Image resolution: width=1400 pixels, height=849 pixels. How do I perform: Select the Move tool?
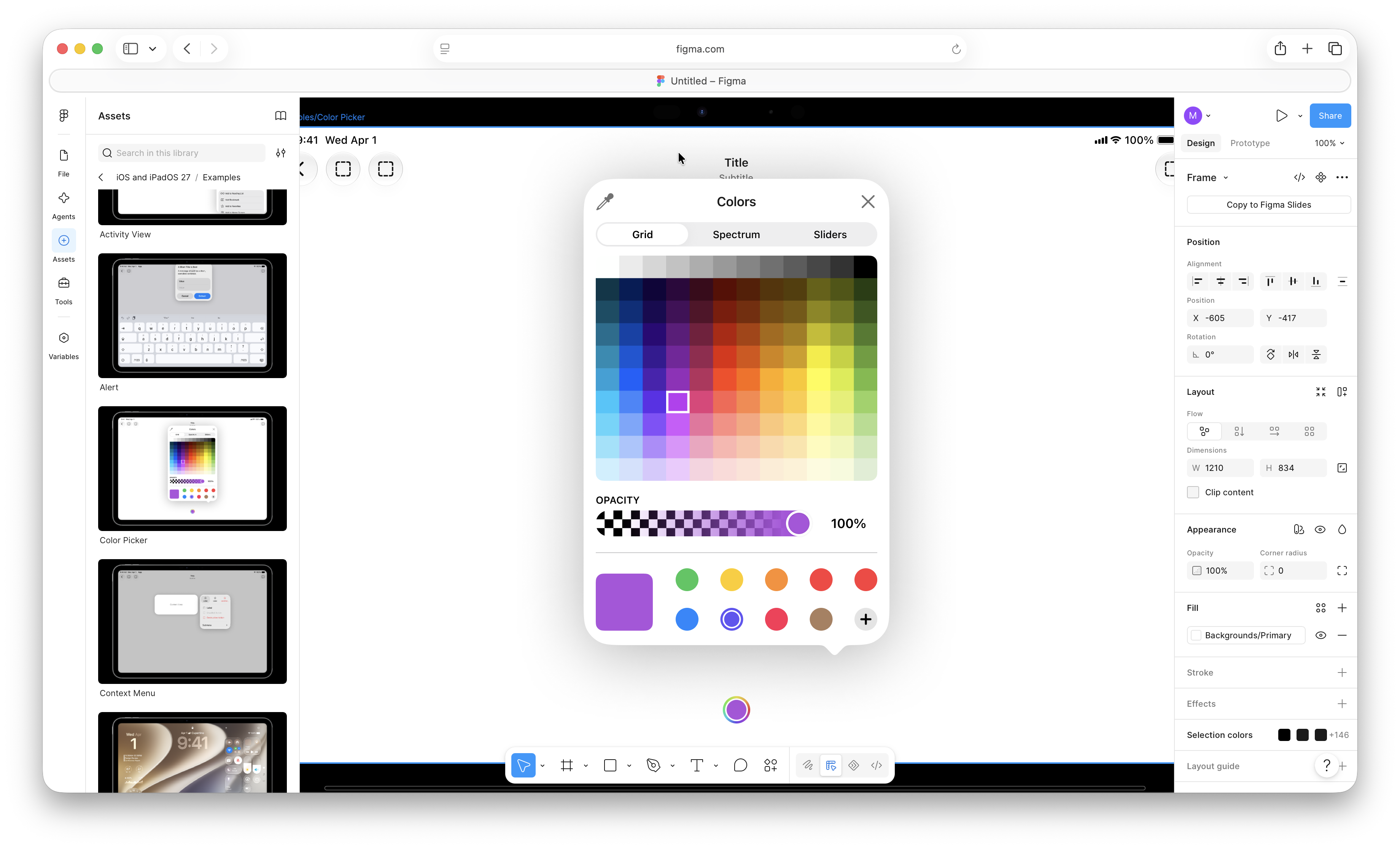coord(523,765)
